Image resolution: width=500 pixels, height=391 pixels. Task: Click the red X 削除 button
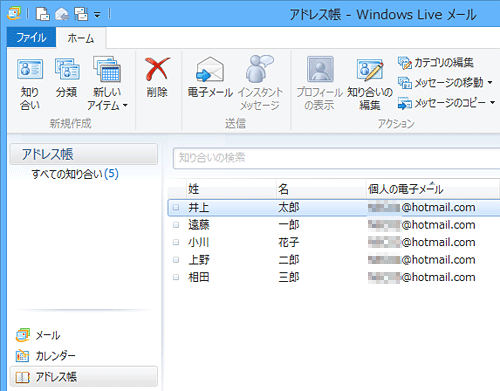157,77
